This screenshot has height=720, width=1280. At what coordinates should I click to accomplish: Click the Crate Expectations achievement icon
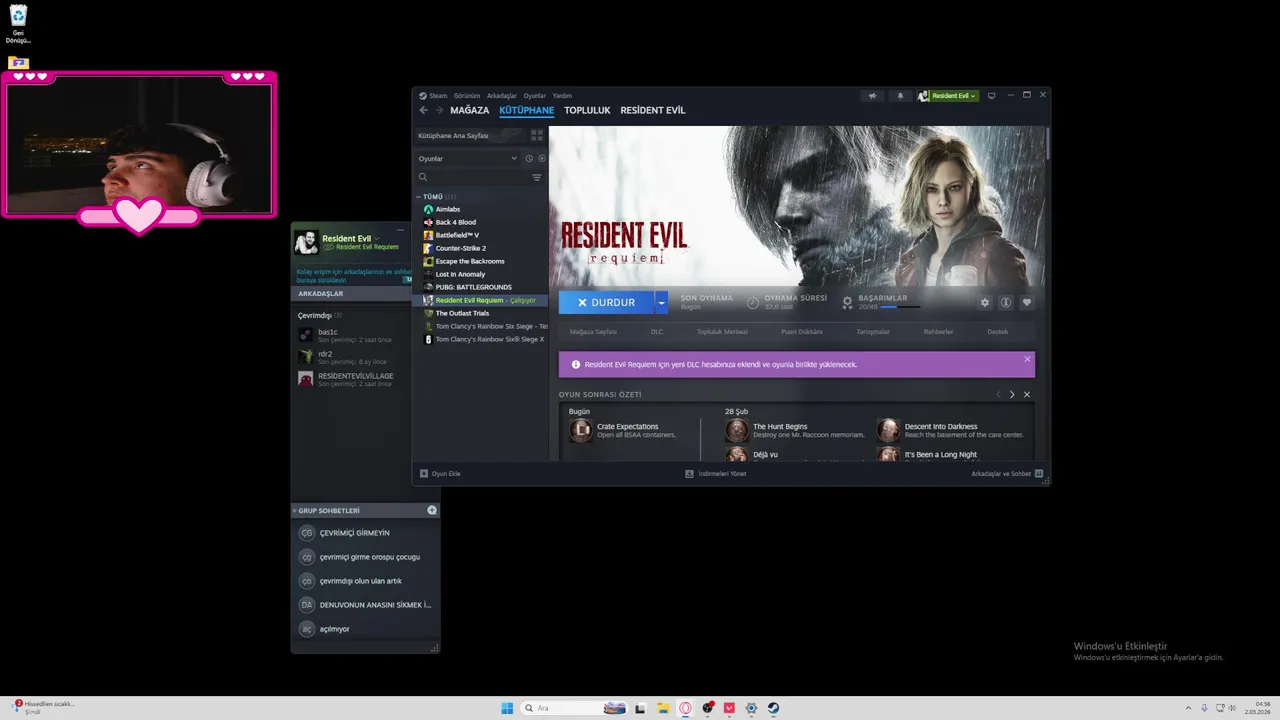click(580, 430)
